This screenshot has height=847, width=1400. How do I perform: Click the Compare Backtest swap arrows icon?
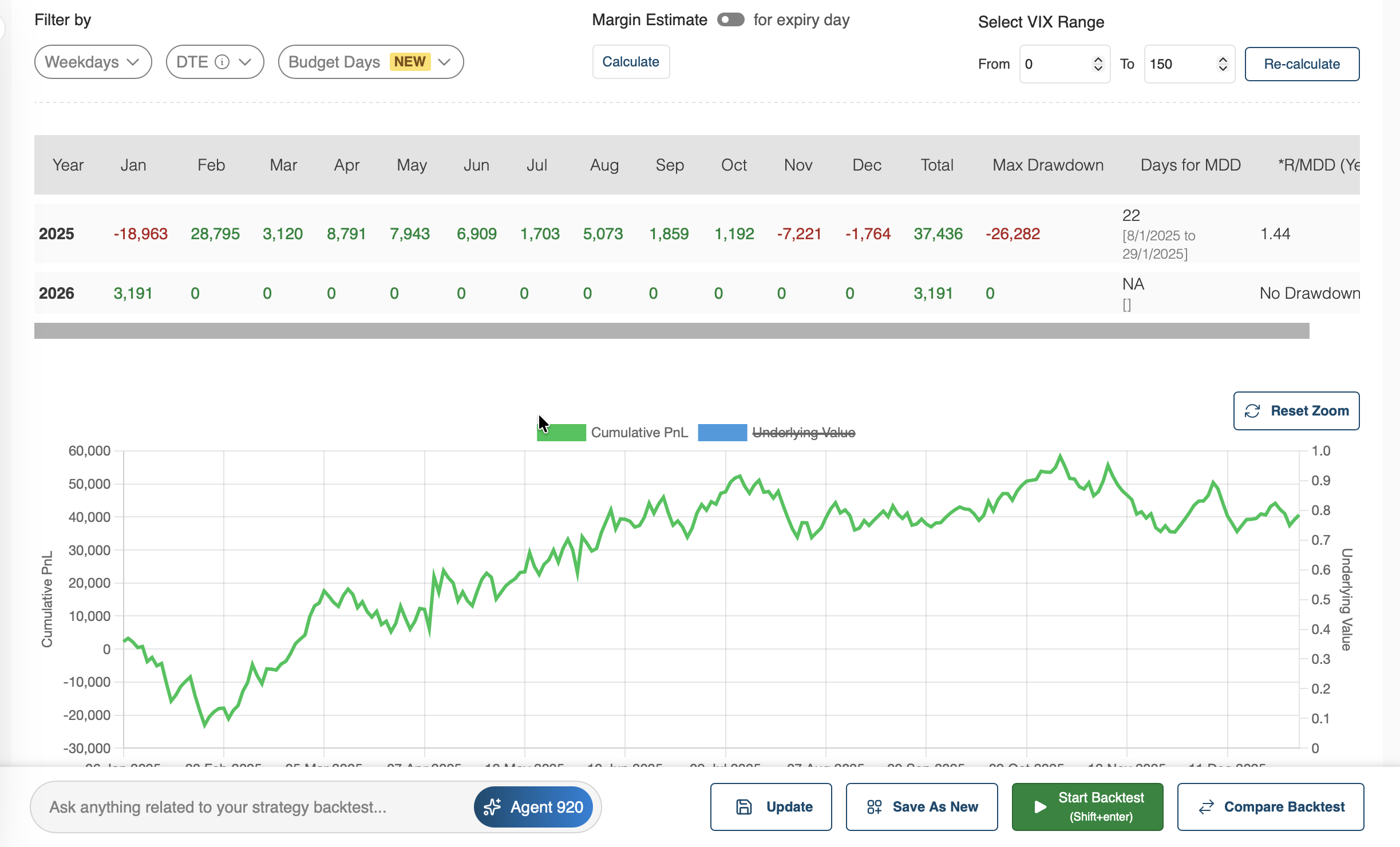pyautogui.click(x=1207, y=807)
